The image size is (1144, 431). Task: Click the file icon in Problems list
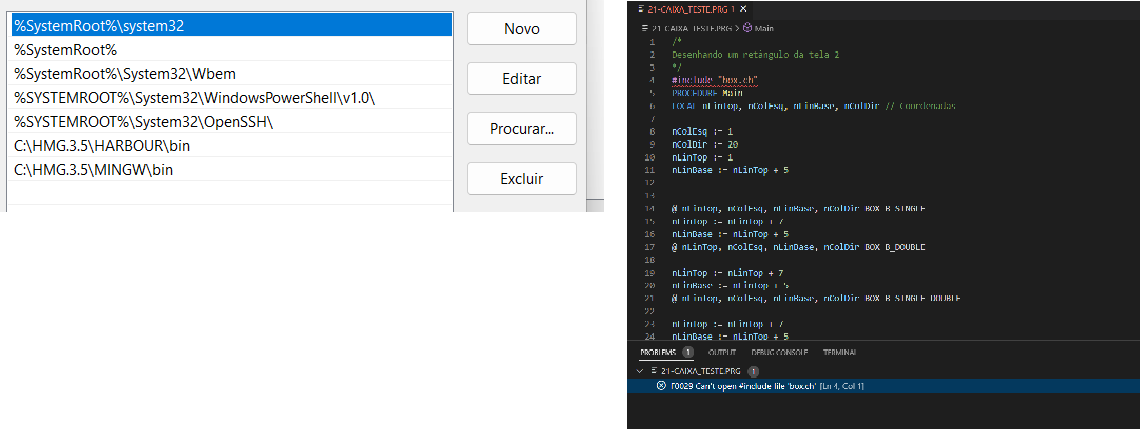click(x=653, y=371)
